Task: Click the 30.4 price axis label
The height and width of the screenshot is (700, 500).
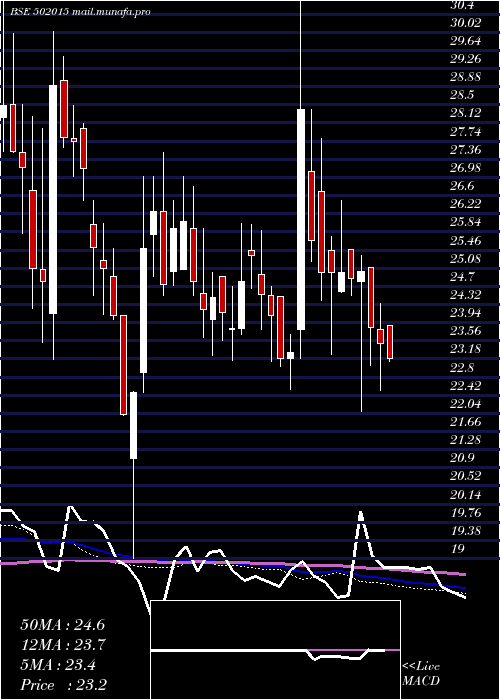Action: (462, 4)
